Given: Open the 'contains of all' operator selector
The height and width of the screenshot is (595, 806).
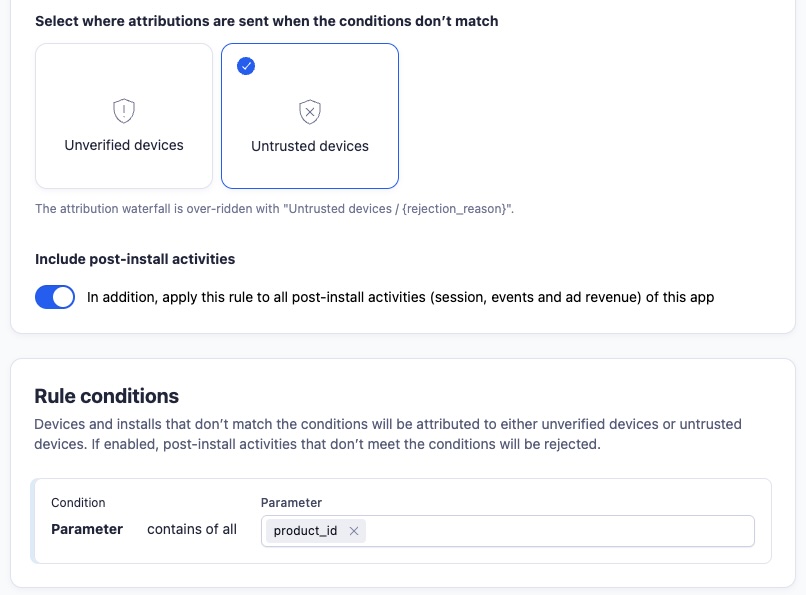Looking at the screenshot, I should [192, 529].
